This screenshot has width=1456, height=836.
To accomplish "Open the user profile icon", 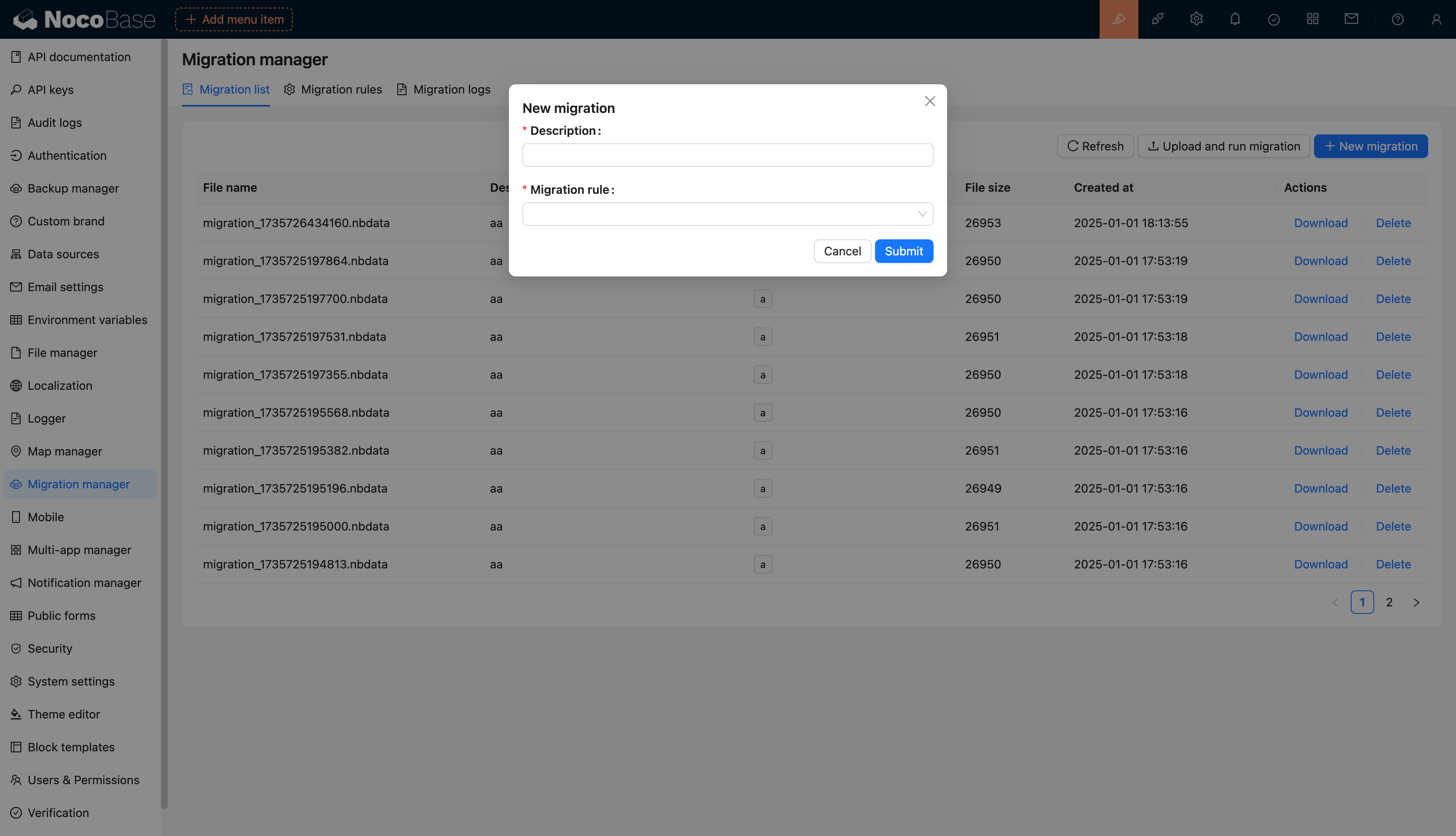I will click(x=1436, y=19).
